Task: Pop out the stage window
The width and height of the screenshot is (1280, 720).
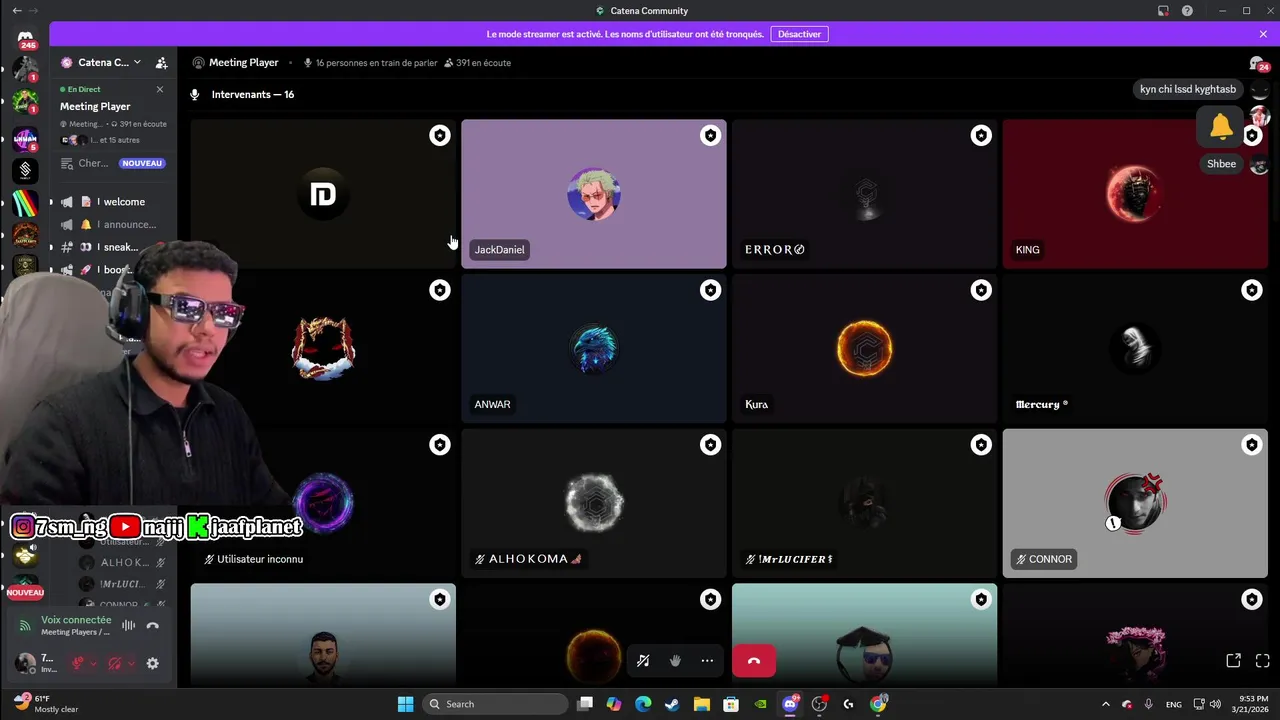Action: tap(1233, 660)
